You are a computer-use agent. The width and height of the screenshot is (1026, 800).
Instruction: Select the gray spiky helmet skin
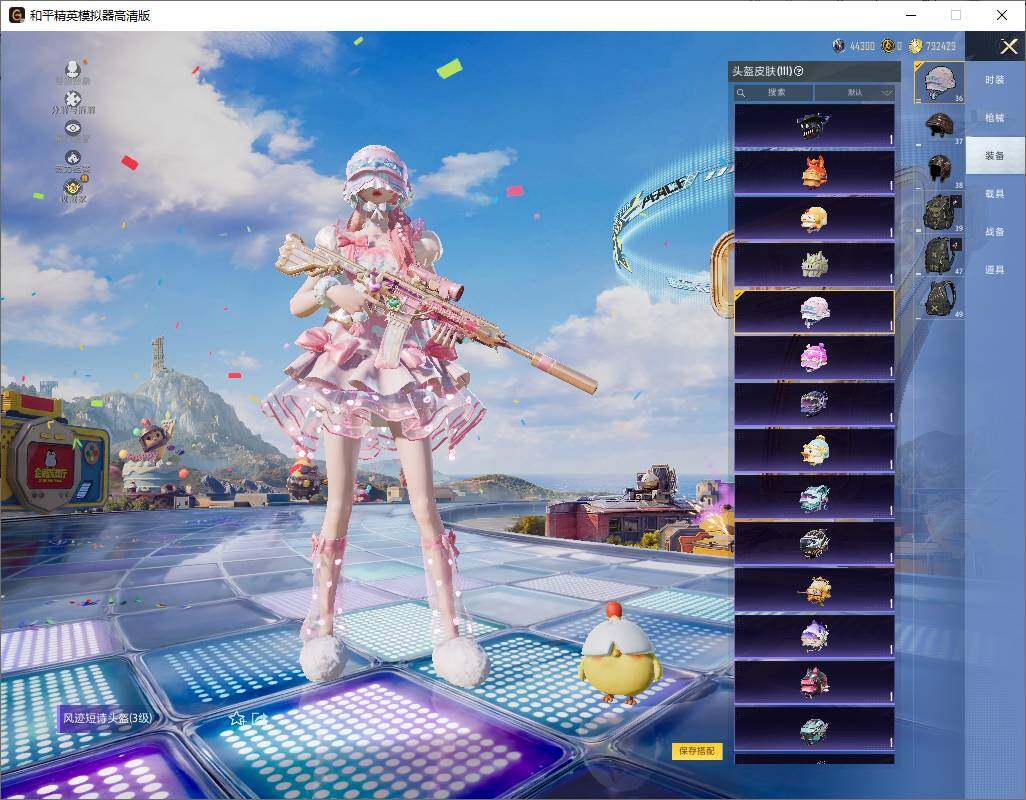(x=814, y=265)
